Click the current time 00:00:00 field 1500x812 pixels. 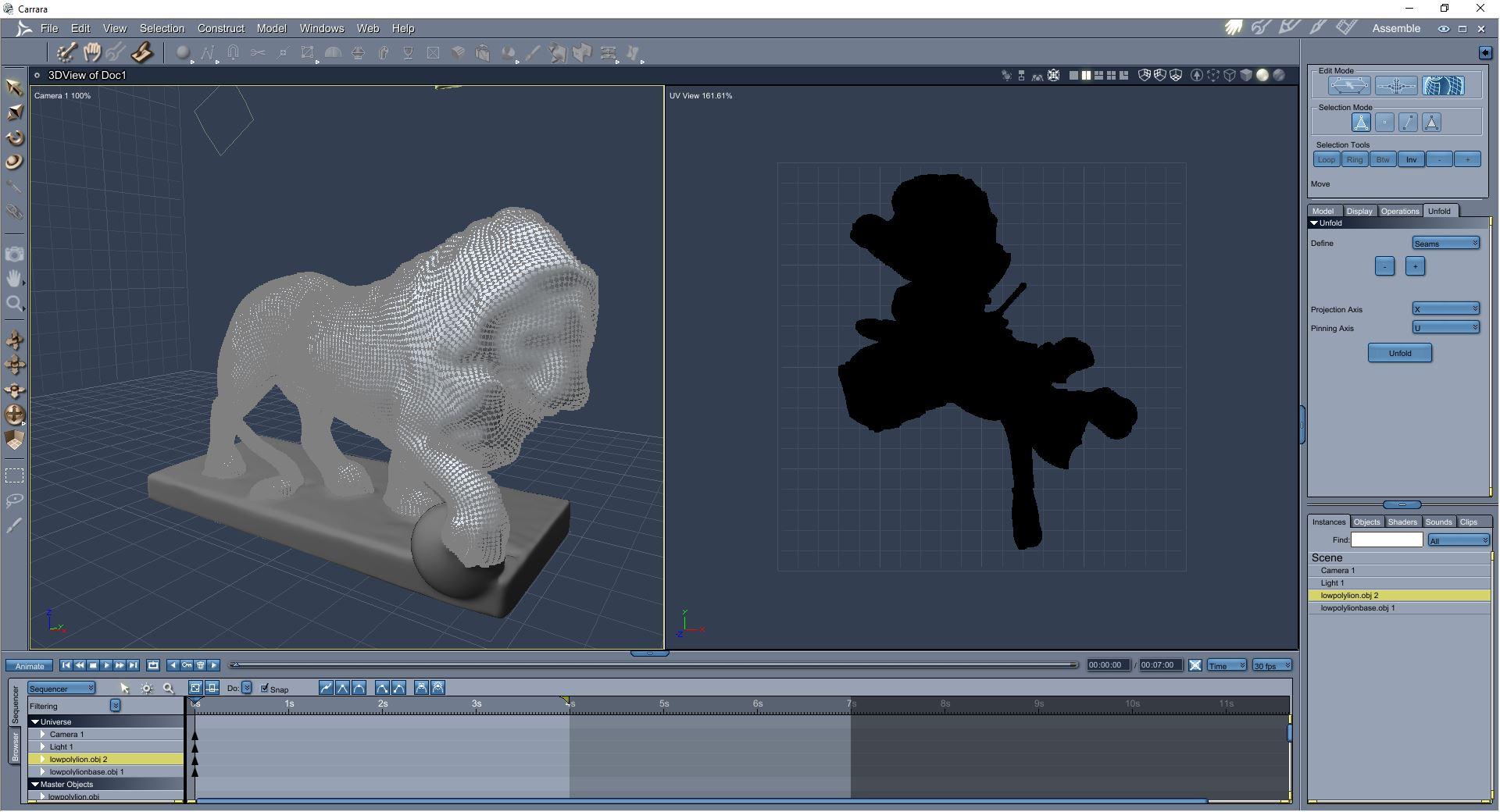[1109, 665]
